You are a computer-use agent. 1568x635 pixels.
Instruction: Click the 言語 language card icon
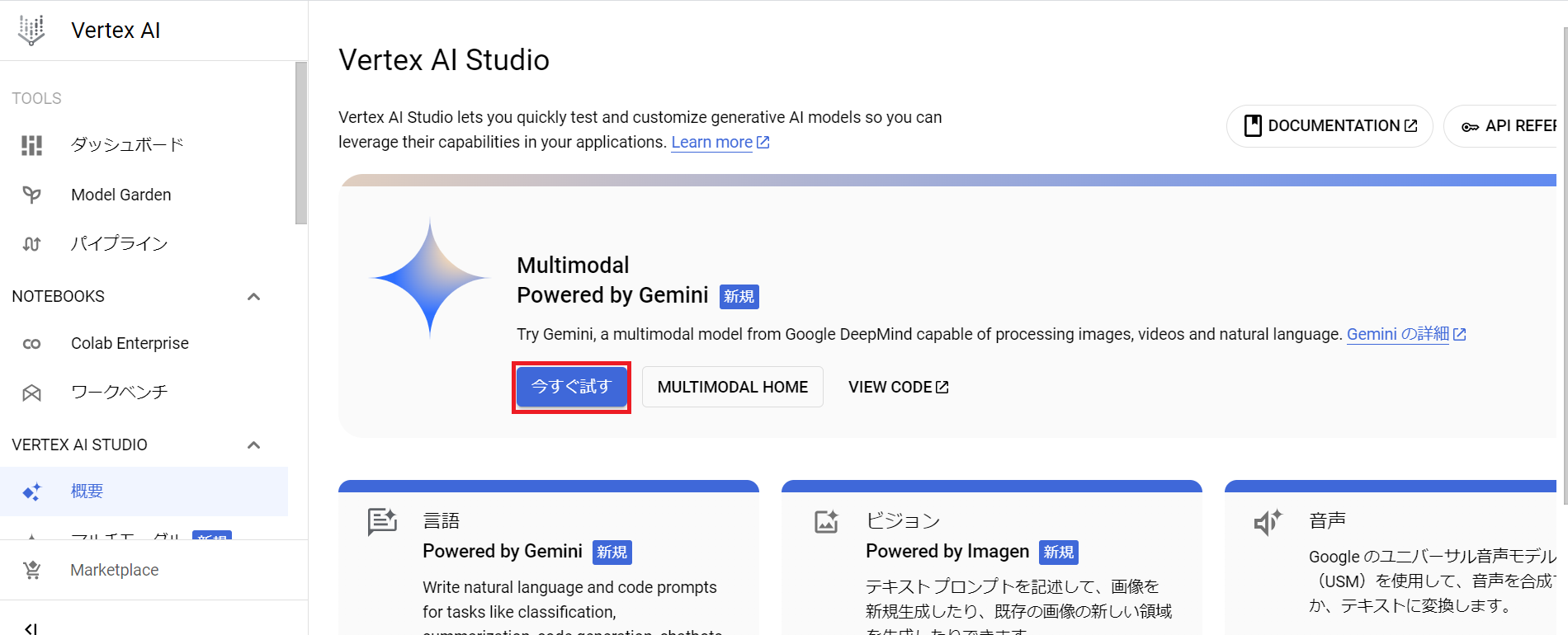pyautogui.click(x=382, y=522)
